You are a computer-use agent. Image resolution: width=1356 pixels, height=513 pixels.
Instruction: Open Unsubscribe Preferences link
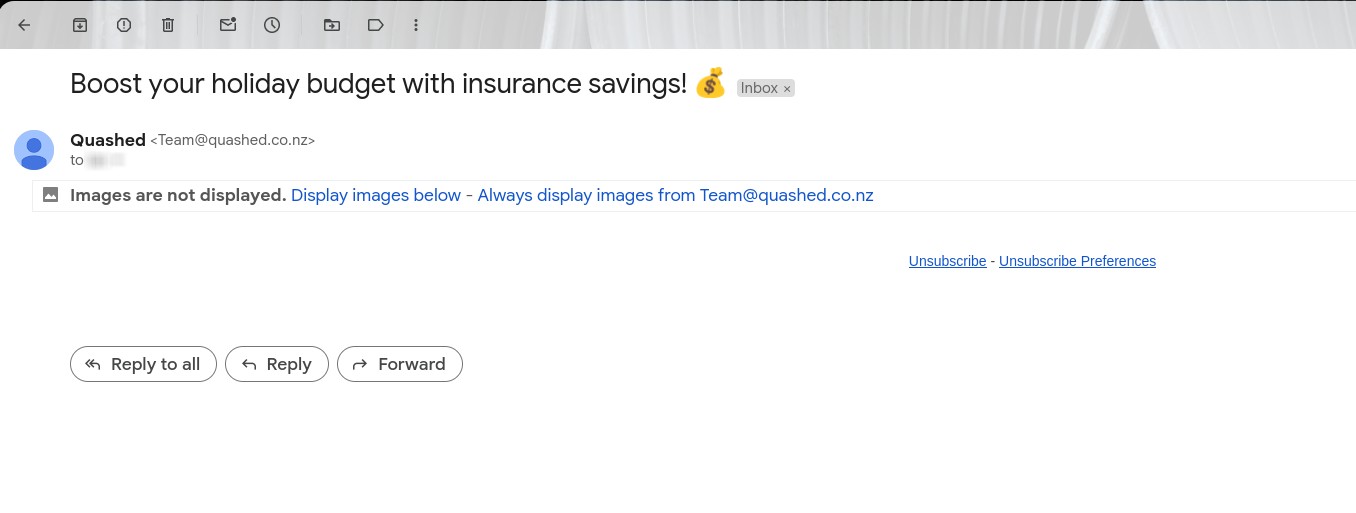(x=1077, y=261)
